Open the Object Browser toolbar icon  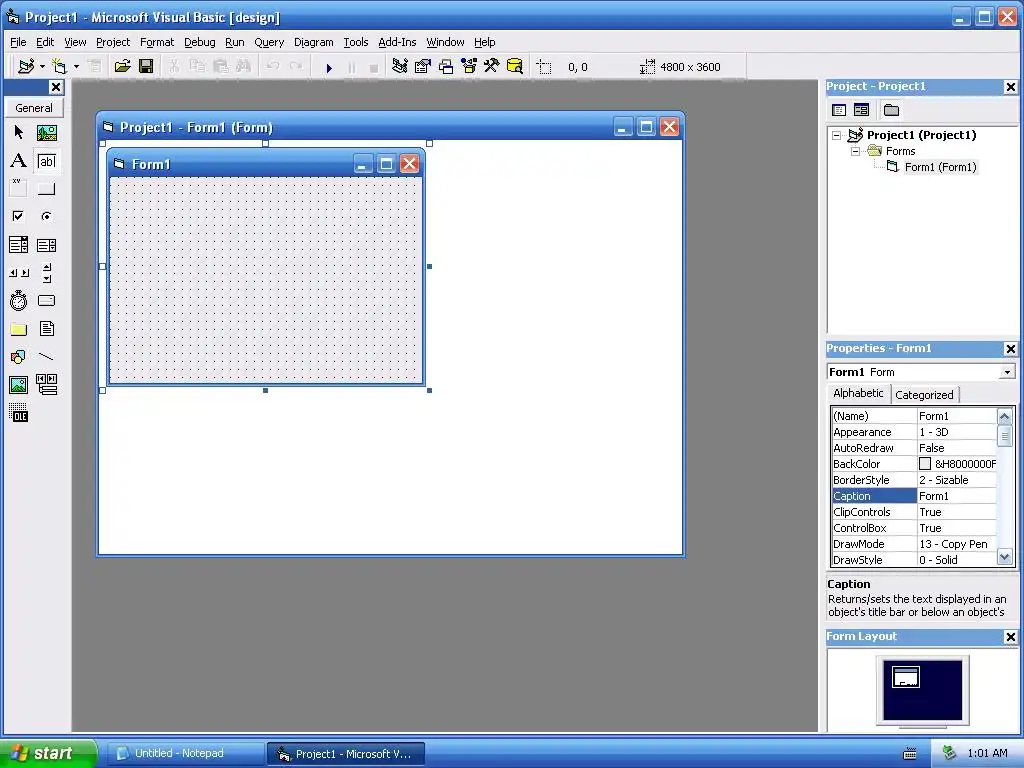click(x=469, y=67)
